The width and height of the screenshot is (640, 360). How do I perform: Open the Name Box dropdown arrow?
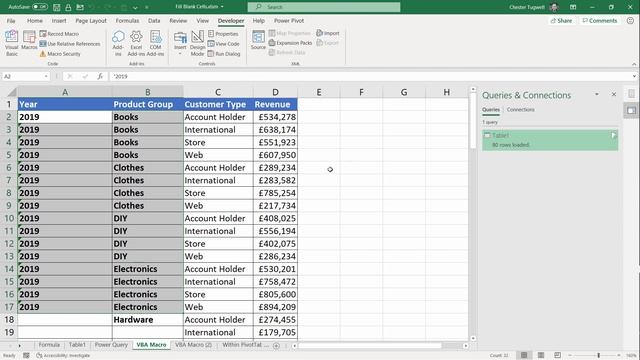(46, 76)
